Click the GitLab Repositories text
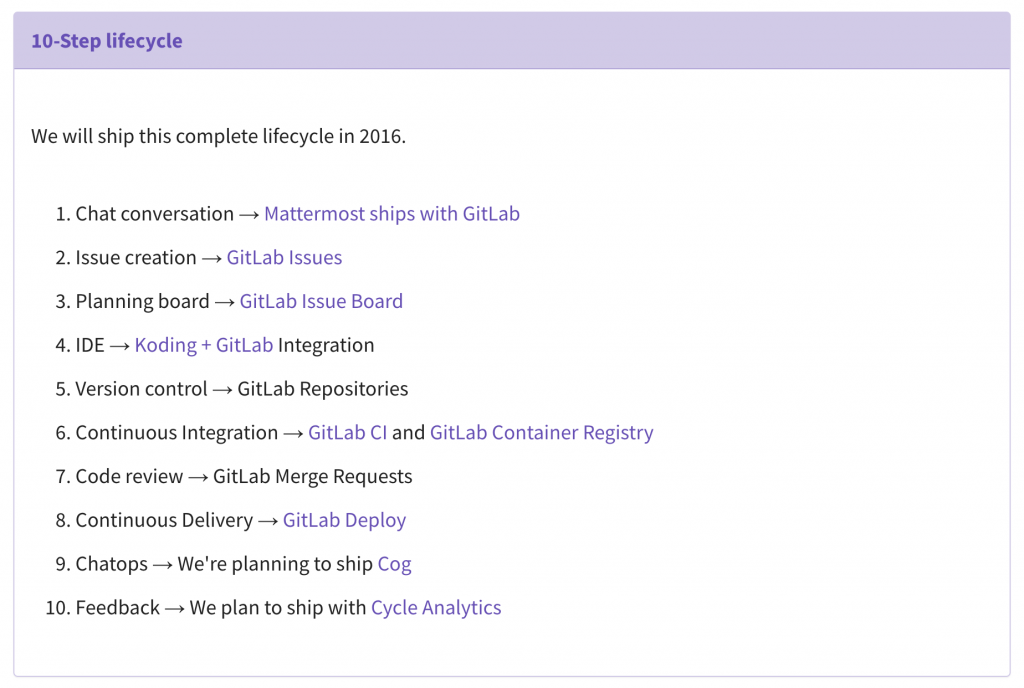The image size is (1024, 688). click(x=322, y=389)
